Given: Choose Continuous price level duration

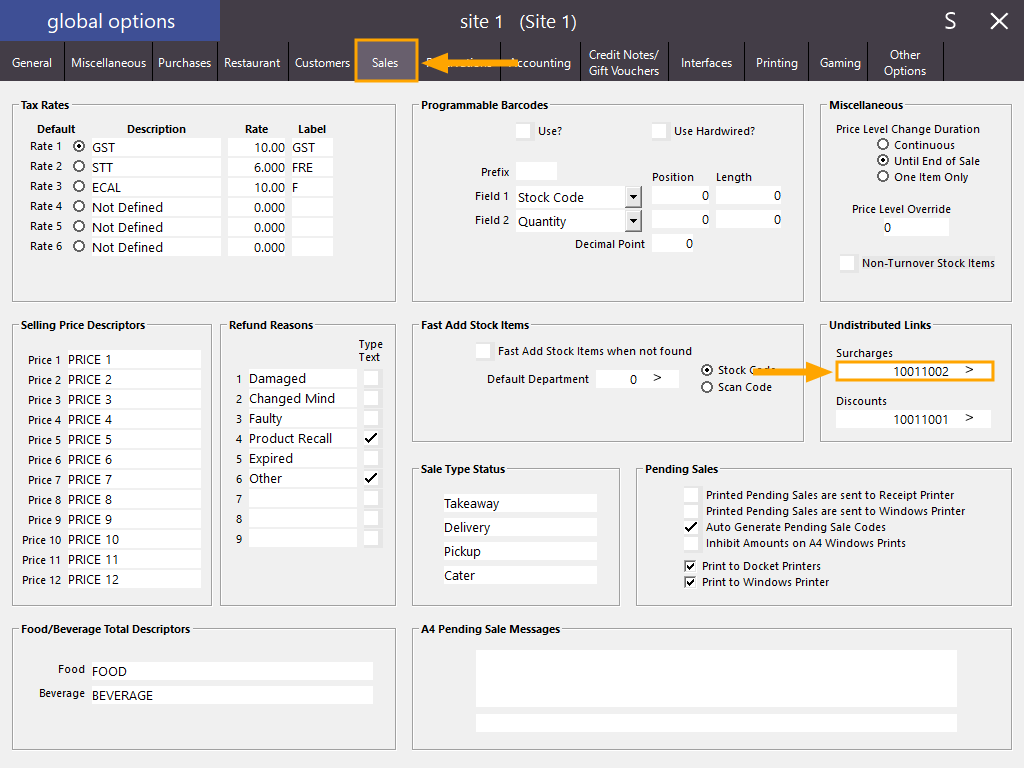Looking at the screenshot, I should click(883, 145).
